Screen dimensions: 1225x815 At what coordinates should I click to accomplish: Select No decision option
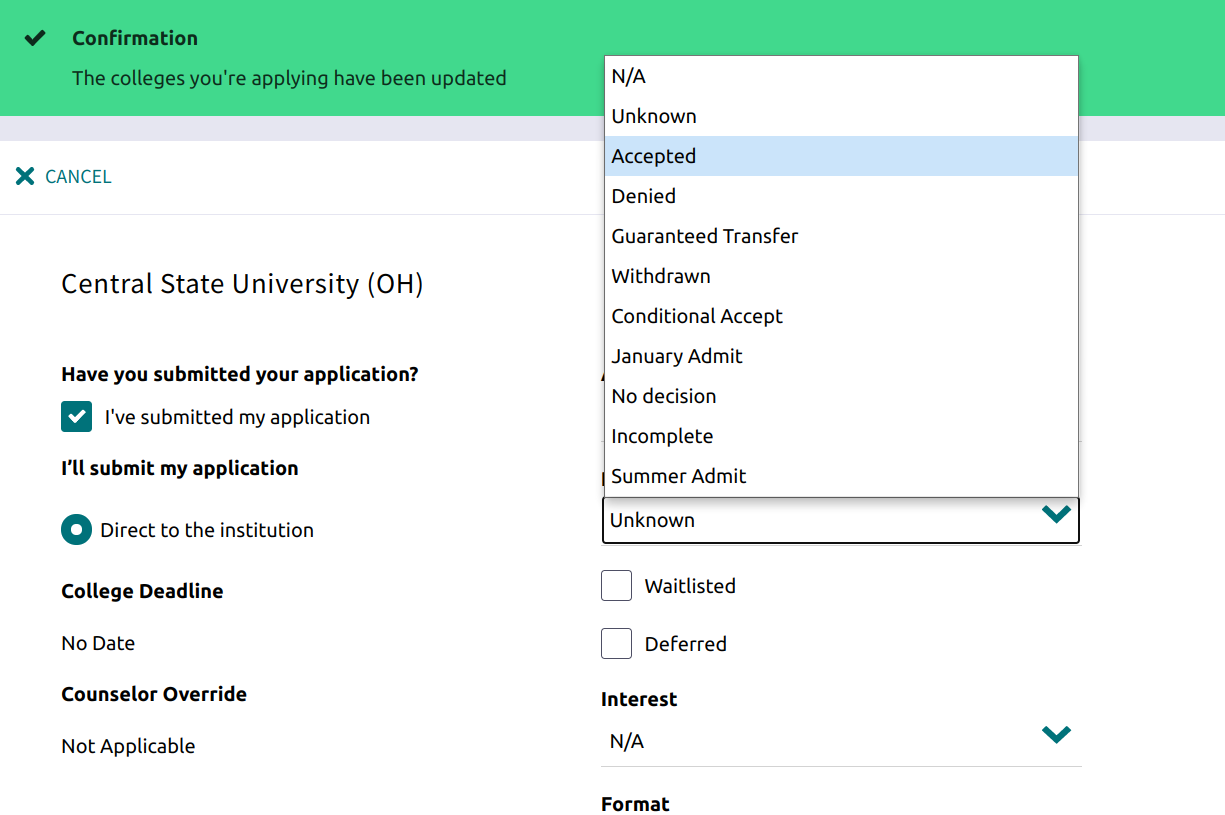pyautogui.click(x=841, y=396)
